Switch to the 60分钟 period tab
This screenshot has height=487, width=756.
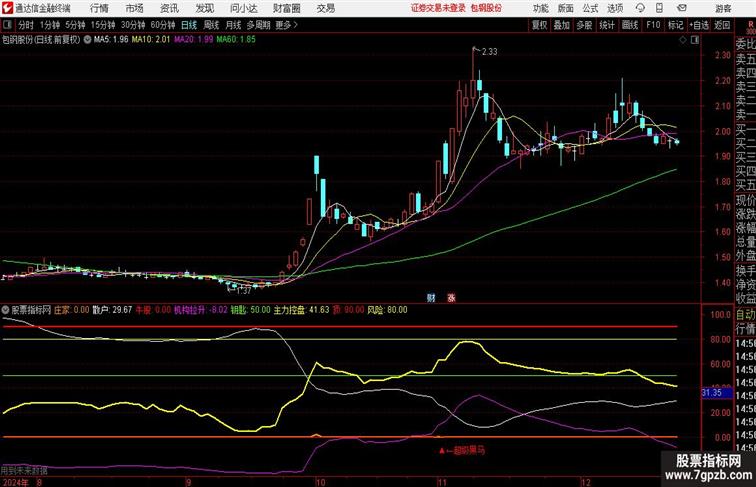pos(163,25)
